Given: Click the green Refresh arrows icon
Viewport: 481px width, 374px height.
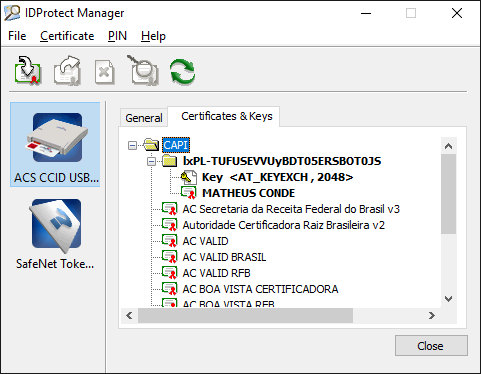Looking at the screenshot, I should [x=182, y=71].
